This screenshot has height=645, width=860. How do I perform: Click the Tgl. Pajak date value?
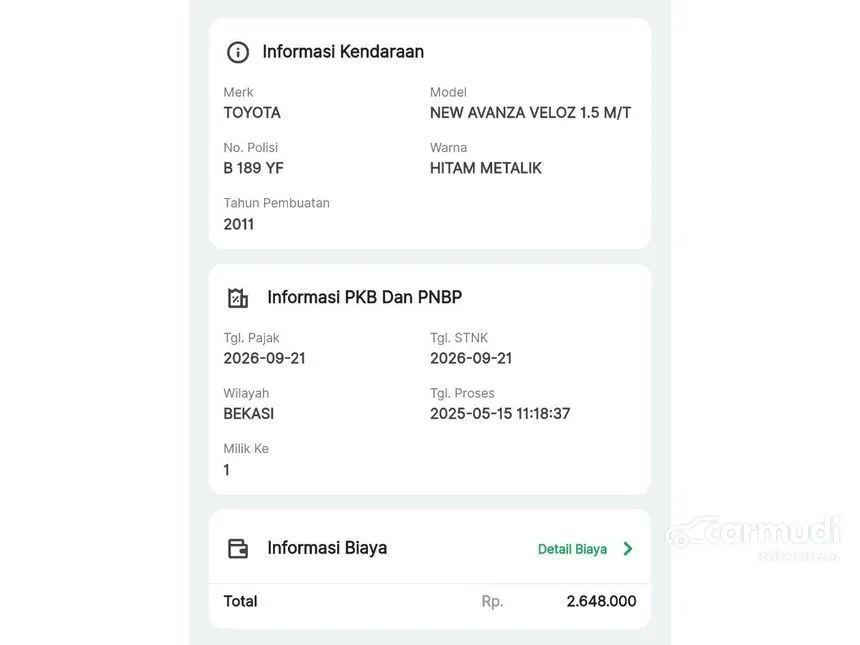pyautogui.click(x=264, y=358)
